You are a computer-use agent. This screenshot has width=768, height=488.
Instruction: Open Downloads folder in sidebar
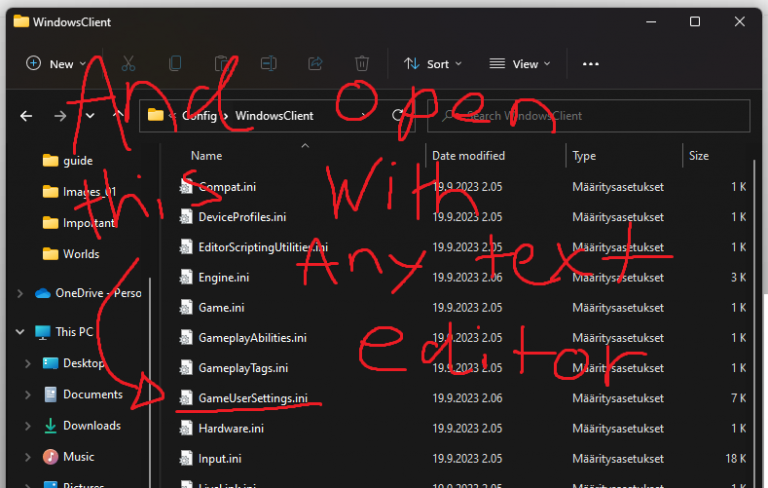pos(91,425)
